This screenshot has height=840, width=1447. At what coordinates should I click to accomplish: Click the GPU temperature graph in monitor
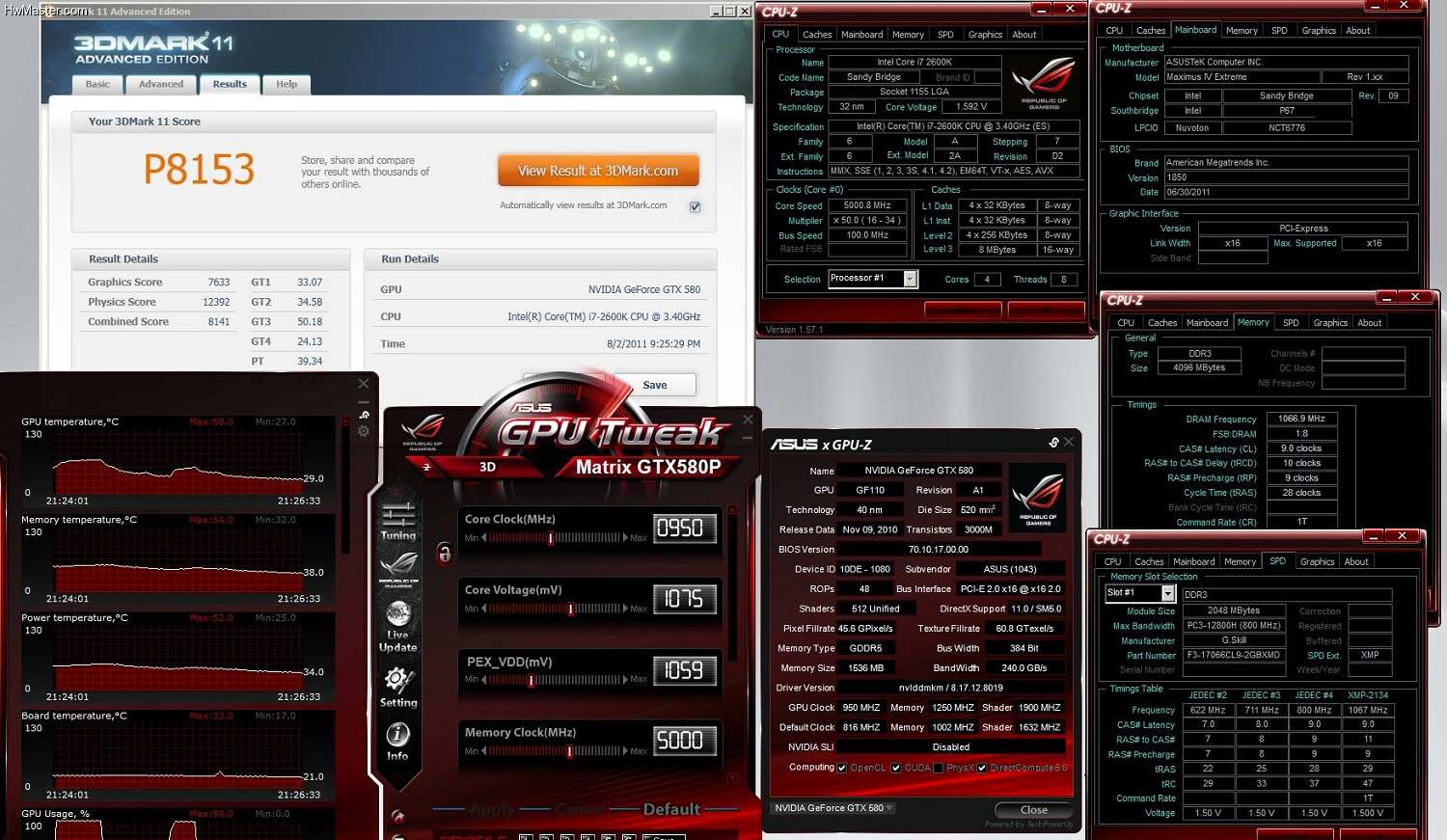click(x=177, y=461)
